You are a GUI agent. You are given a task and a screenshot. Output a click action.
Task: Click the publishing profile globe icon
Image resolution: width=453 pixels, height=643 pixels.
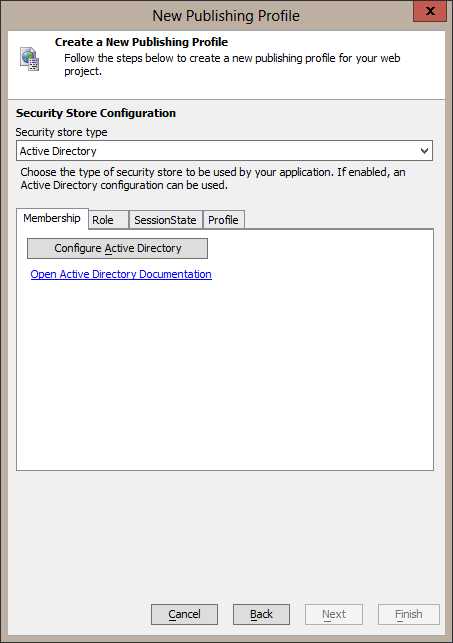click(x=30, y=59)
